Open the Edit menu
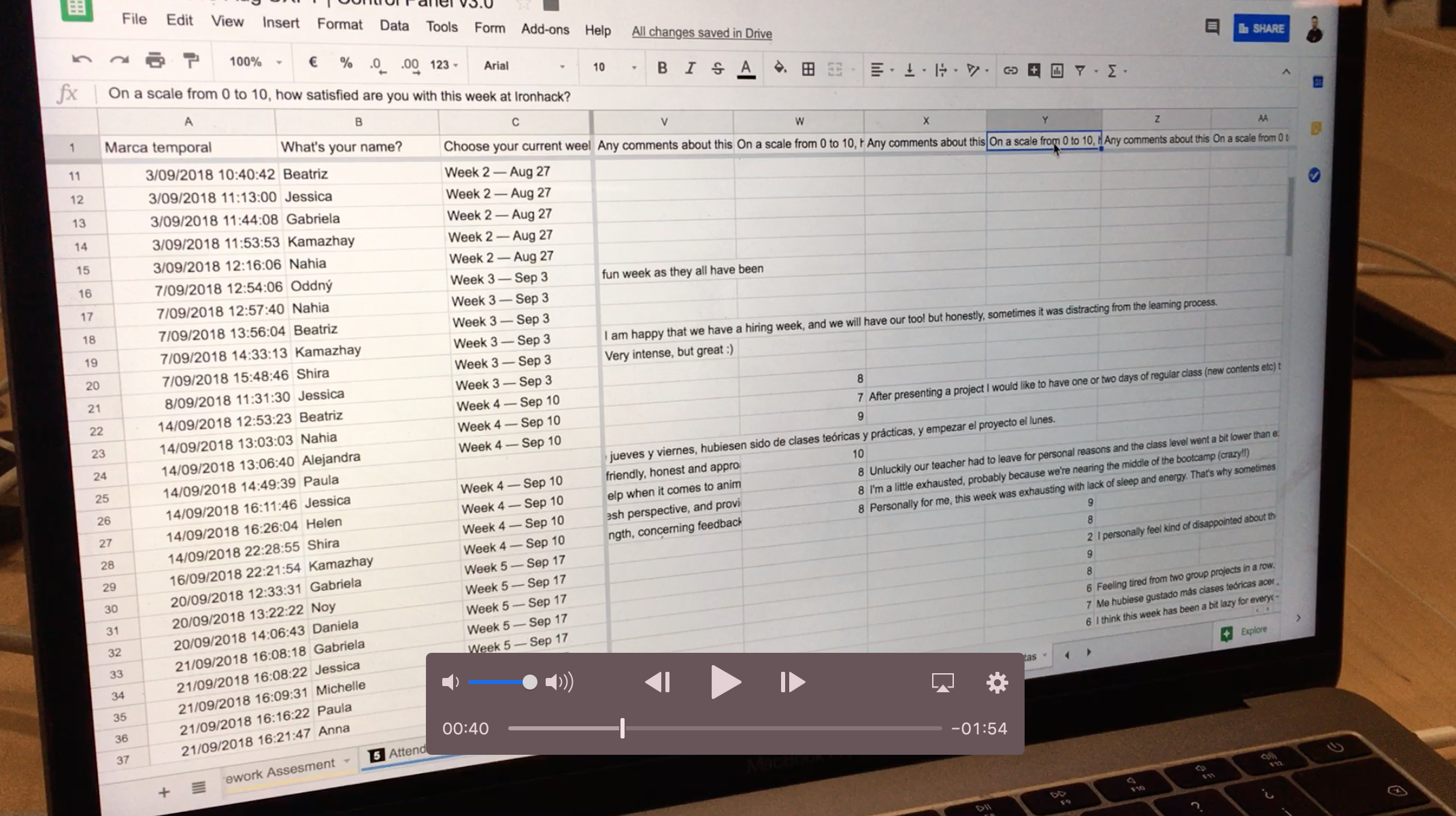The image size is (1456, 816). tap(180, 20)
